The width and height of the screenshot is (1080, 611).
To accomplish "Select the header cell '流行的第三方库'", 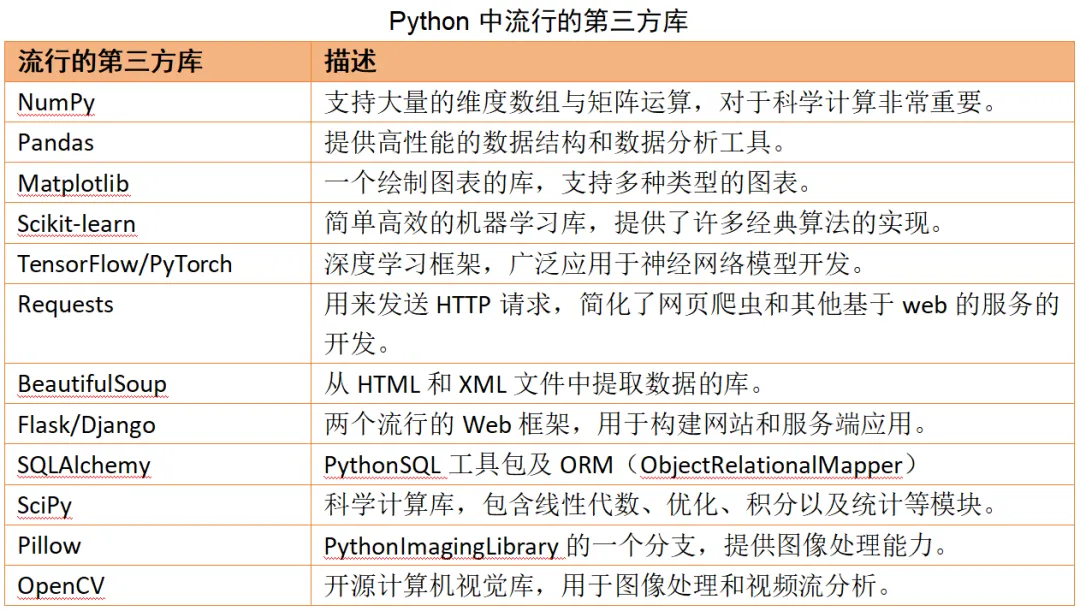I will pyautogui.click(x=158, y=62).
